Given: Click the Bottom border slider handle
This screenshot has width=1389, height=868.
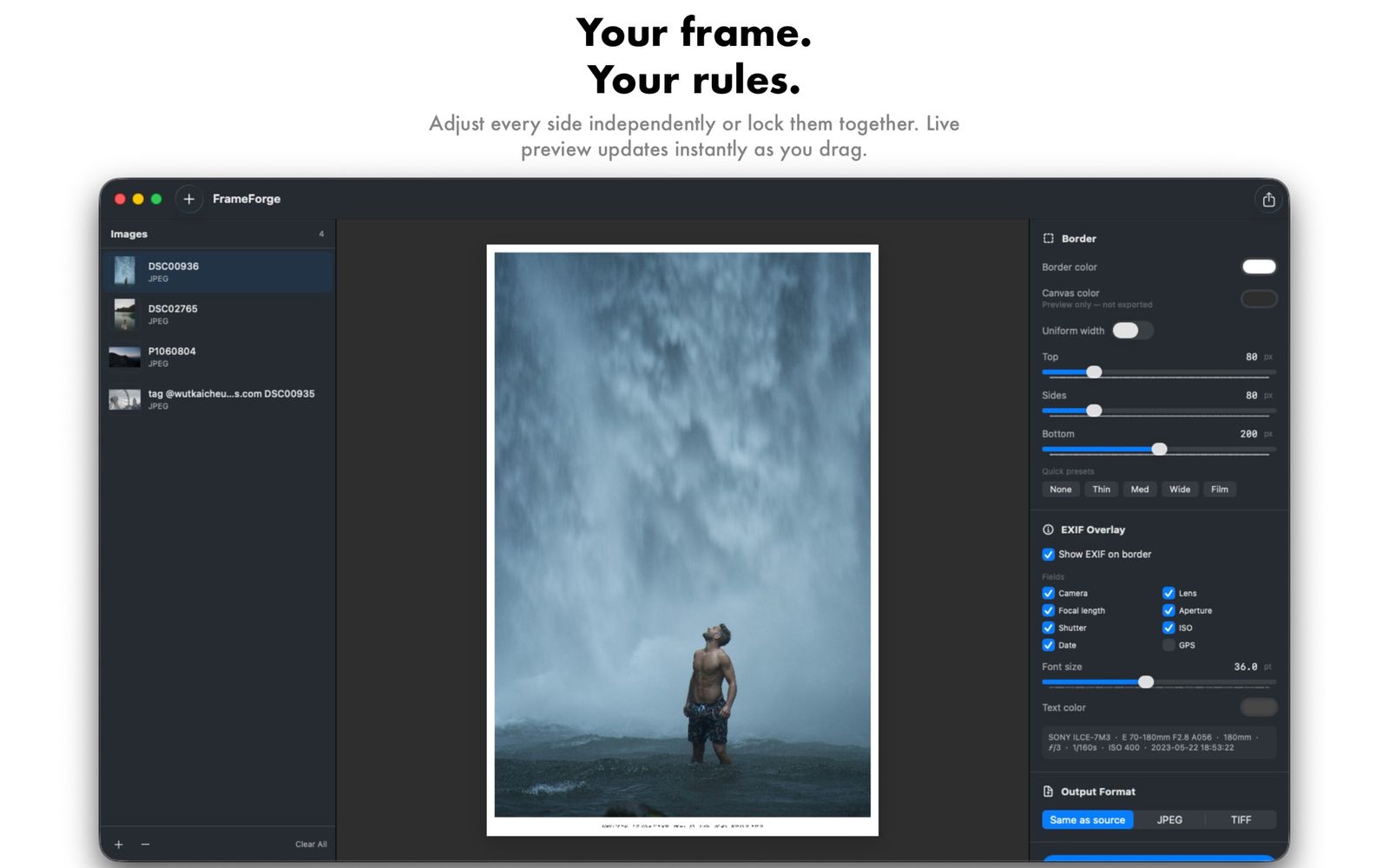Looking at the screenshot, I should pyautogui.click(x=1159, y=450).
